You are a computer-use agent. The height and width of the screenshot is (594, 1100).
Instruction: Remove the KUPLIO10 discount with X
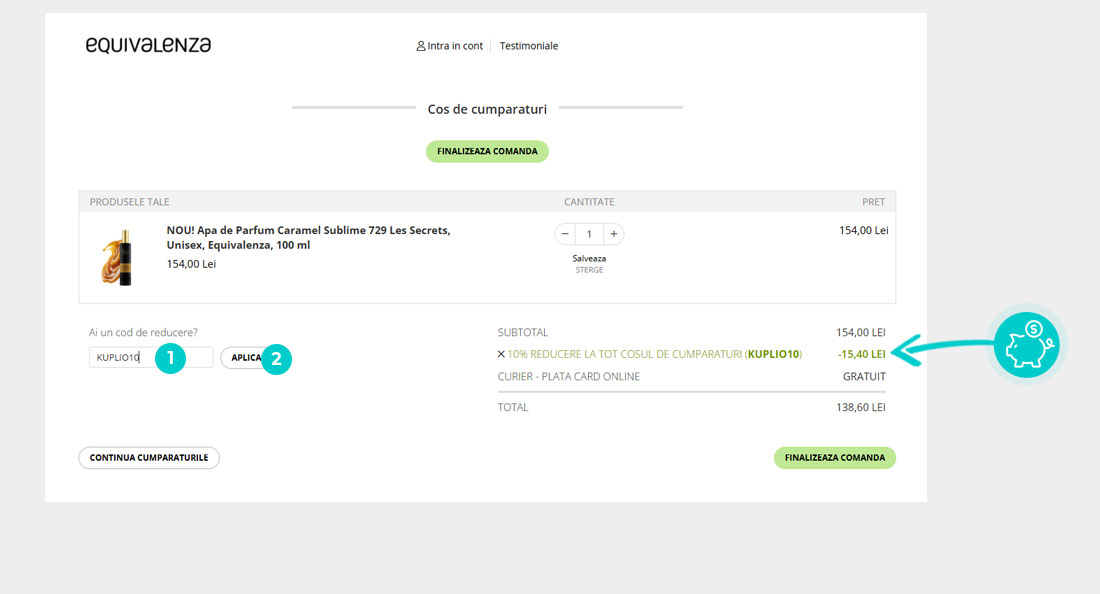tap(501, 354)
